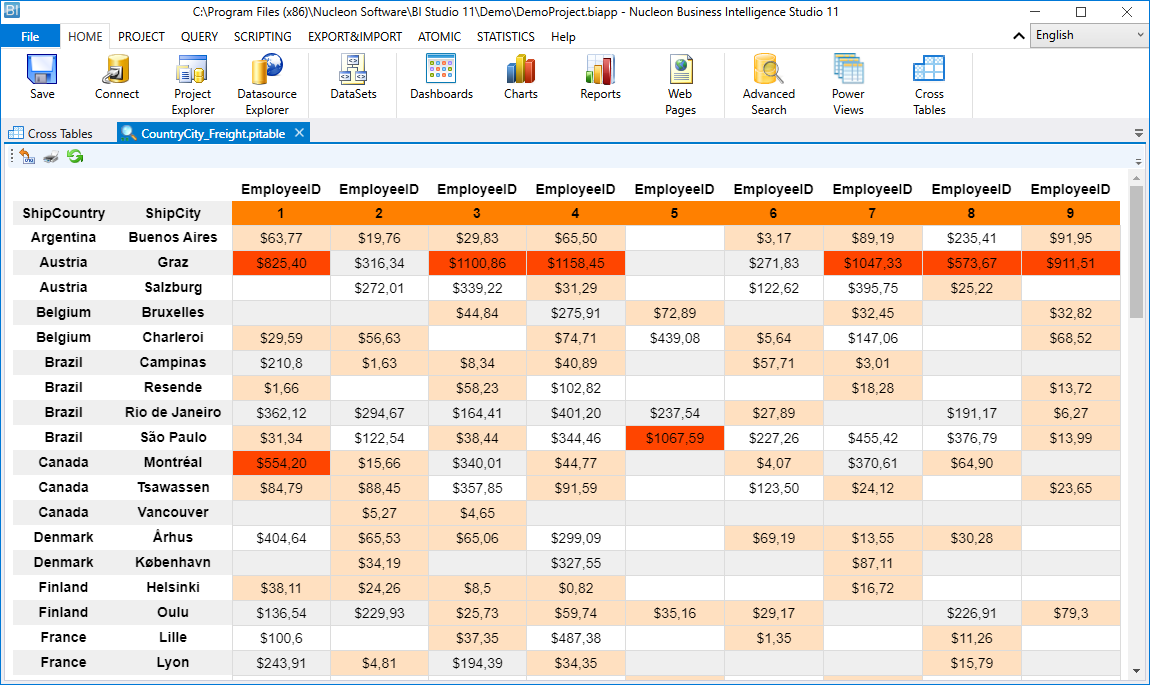Select the red $554,20 cell
Viewport: 1150px width, 685px height.
coord(282,464)
